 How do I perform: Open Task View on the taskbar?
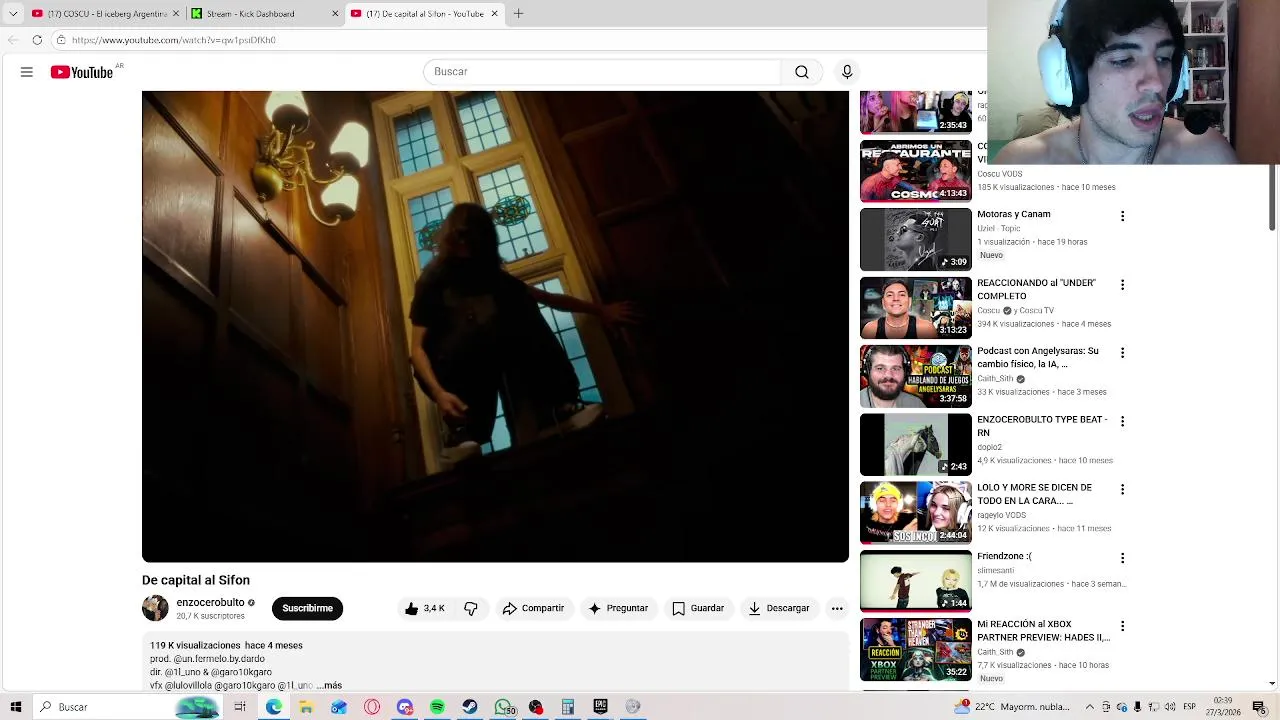(240, 707)
